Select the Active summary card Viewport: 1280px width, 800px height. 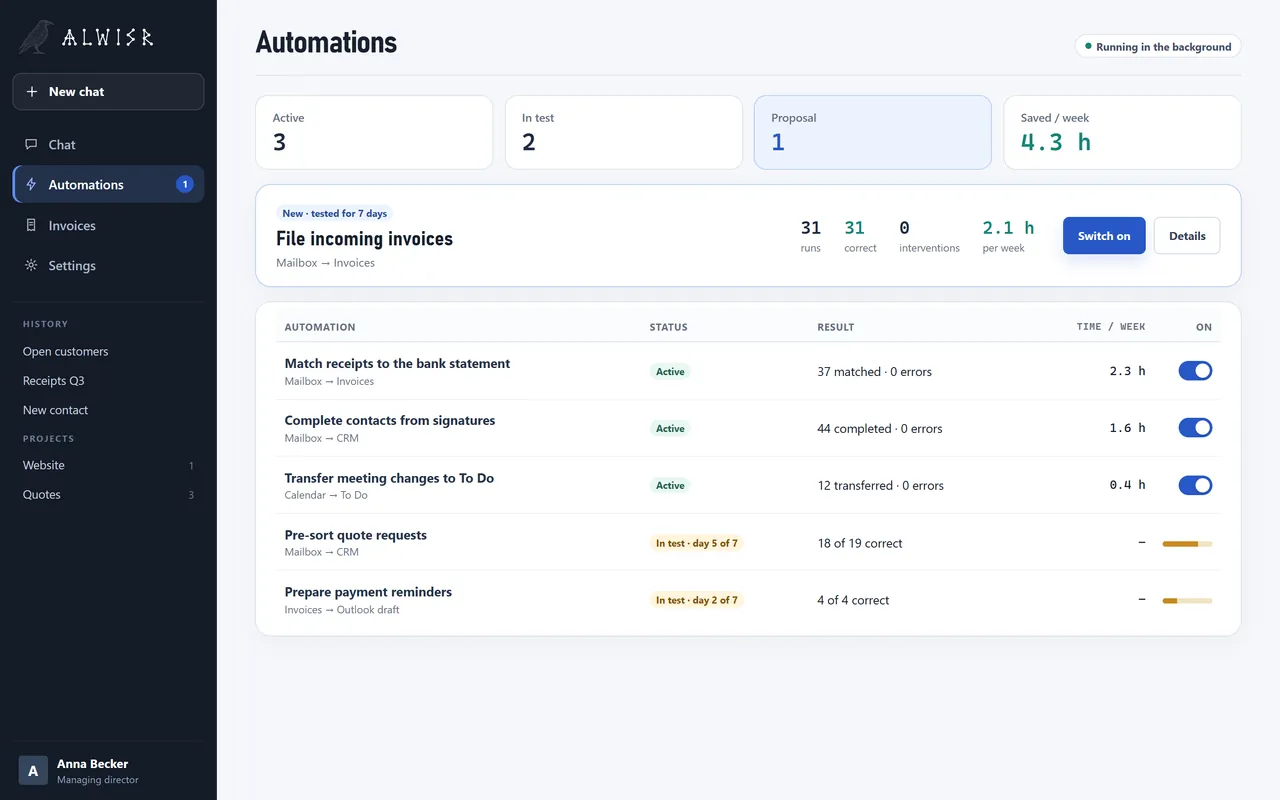click(374, 132)
